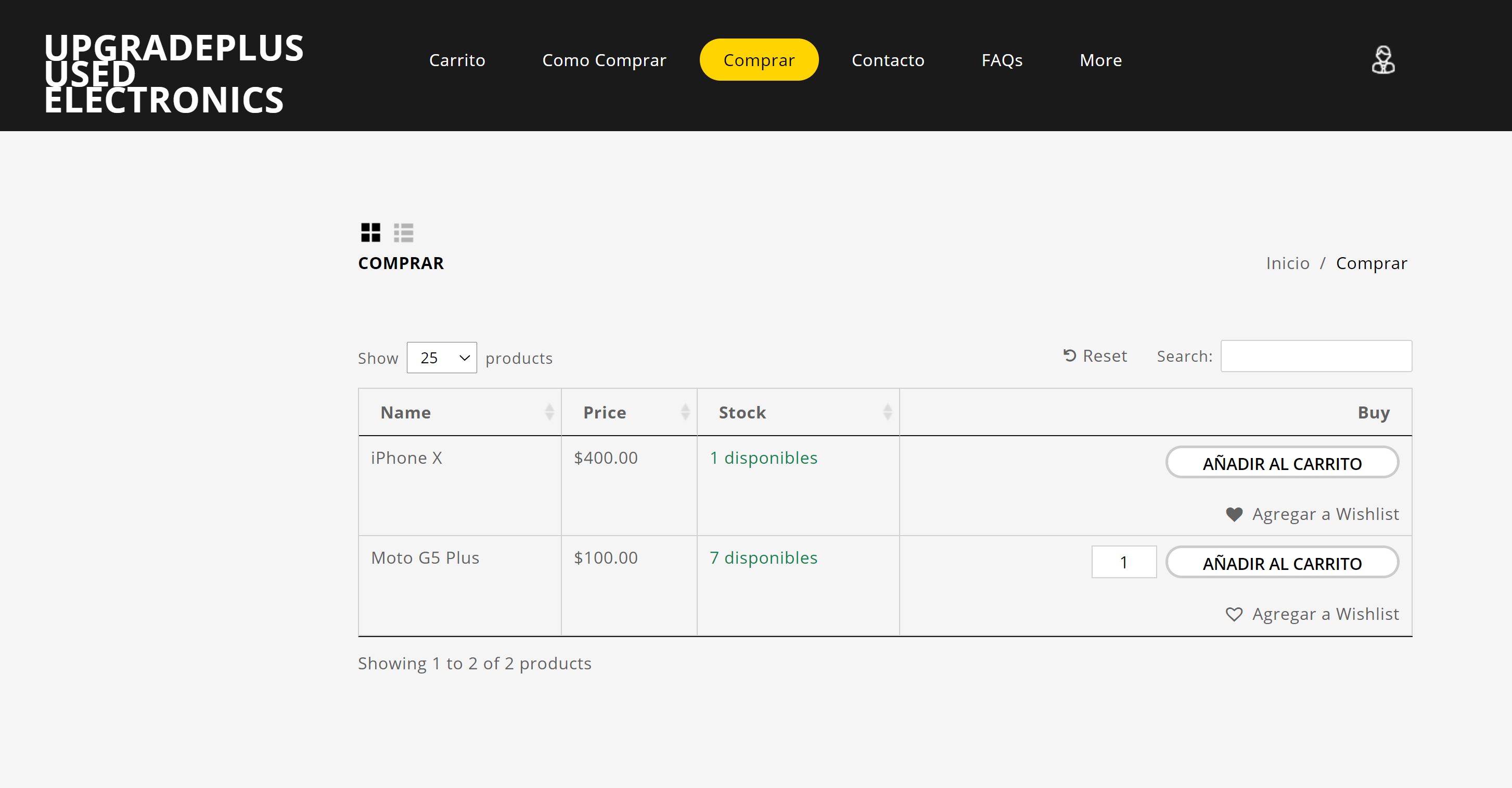Select the highlighted Comprar nav tab
The height and width of the screenshot is (788, 1512).
(759, 60)
